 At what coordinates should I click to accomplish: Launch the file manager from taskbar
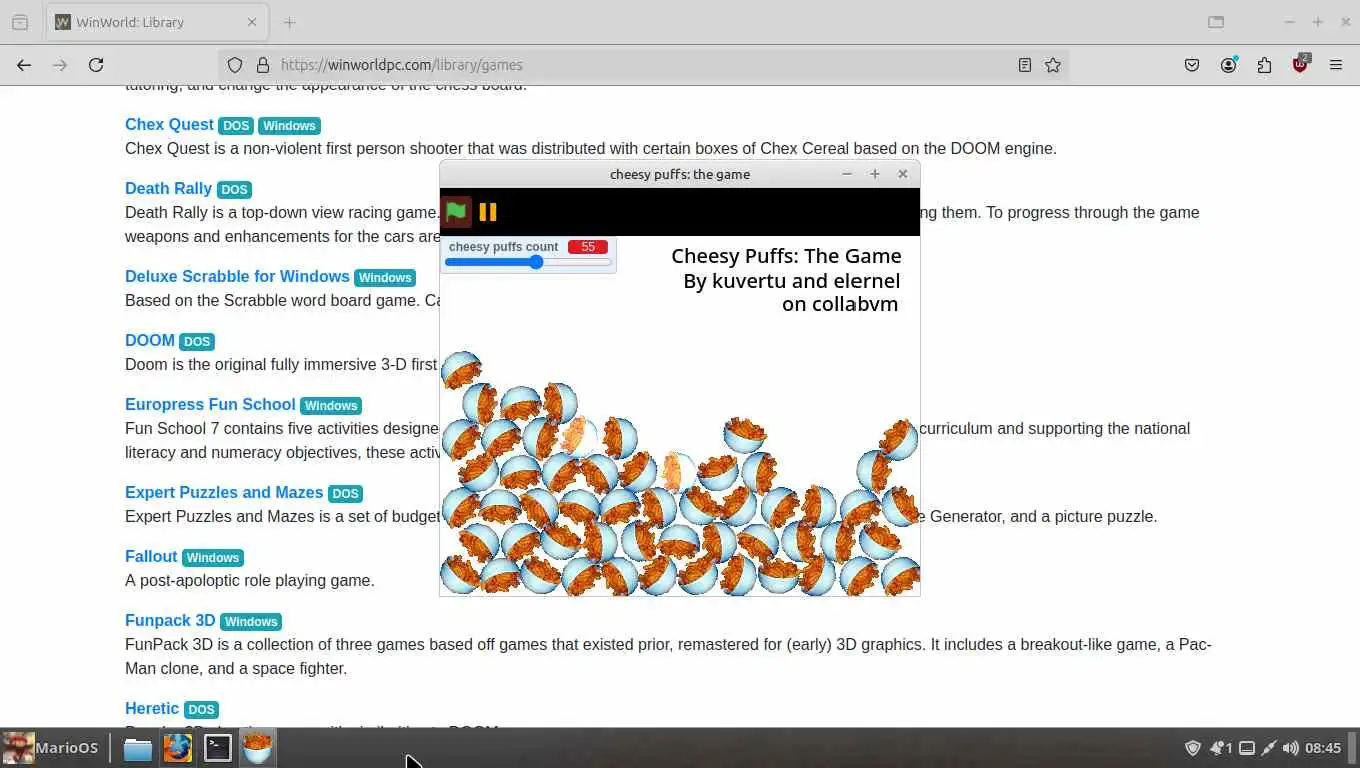tap(137, 748)
